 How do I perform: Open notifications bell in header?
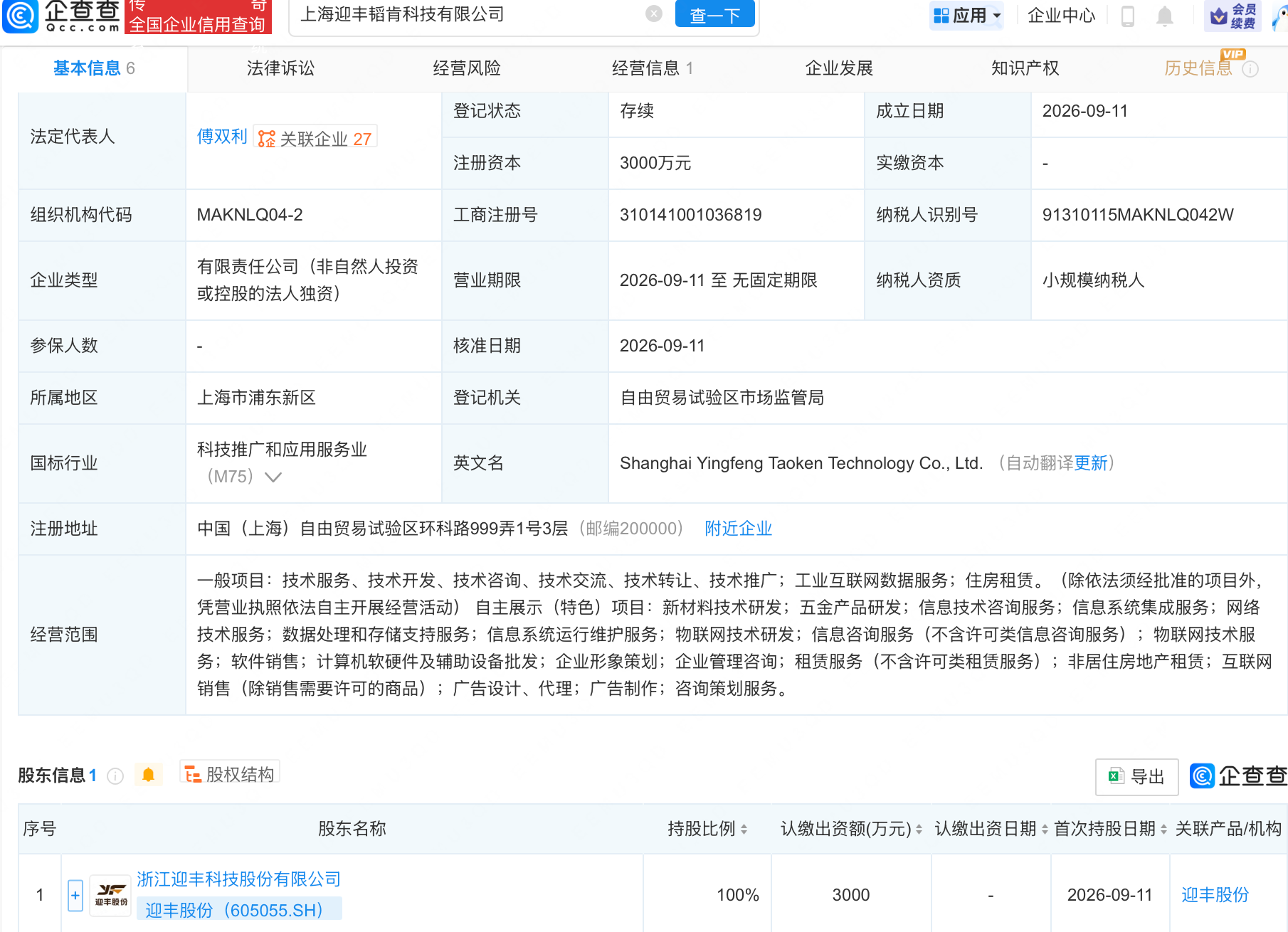(1165, 16)
